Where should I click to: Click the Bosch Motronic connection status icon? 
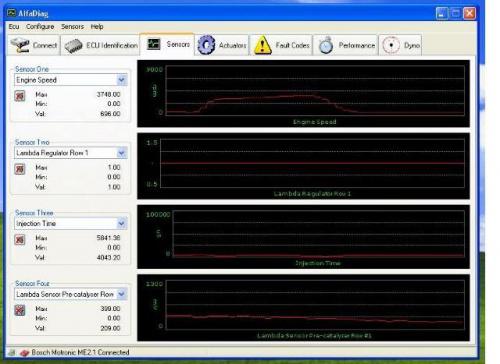click(x=24, y=353)
